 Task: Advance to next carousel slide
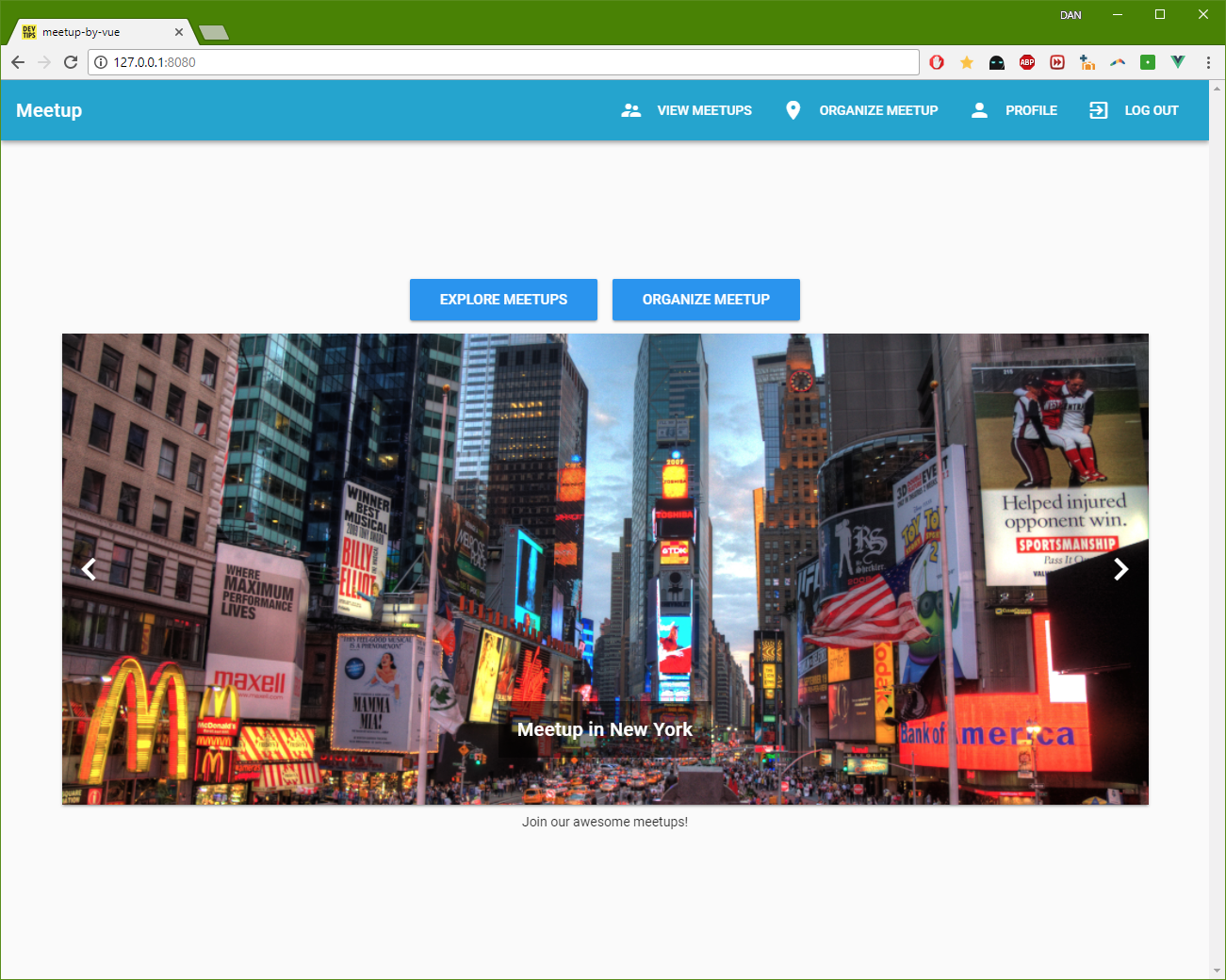point(1121,569)
